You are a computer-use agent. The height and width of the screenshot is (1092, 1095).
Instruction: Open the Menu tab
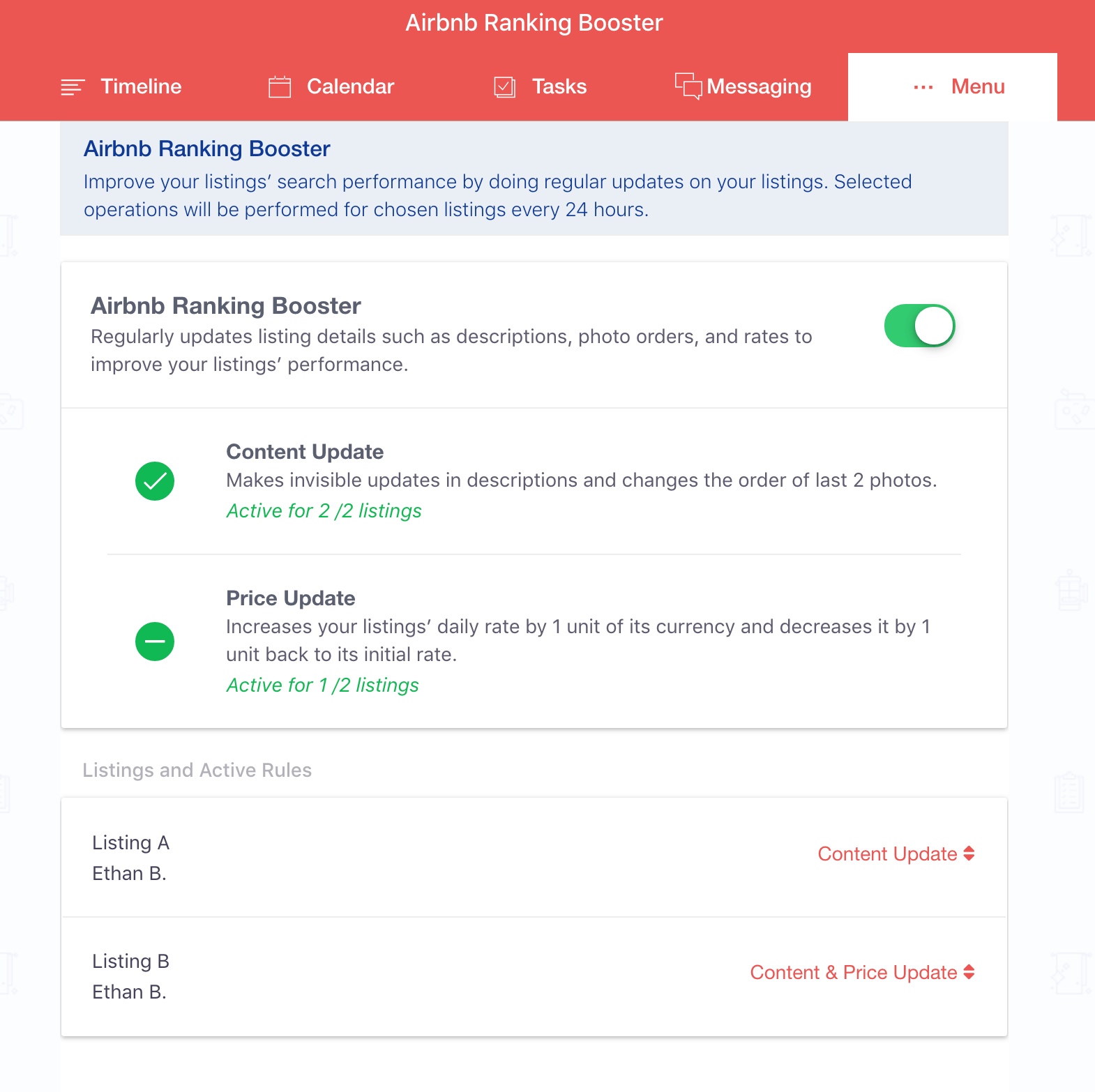[953, 87]
